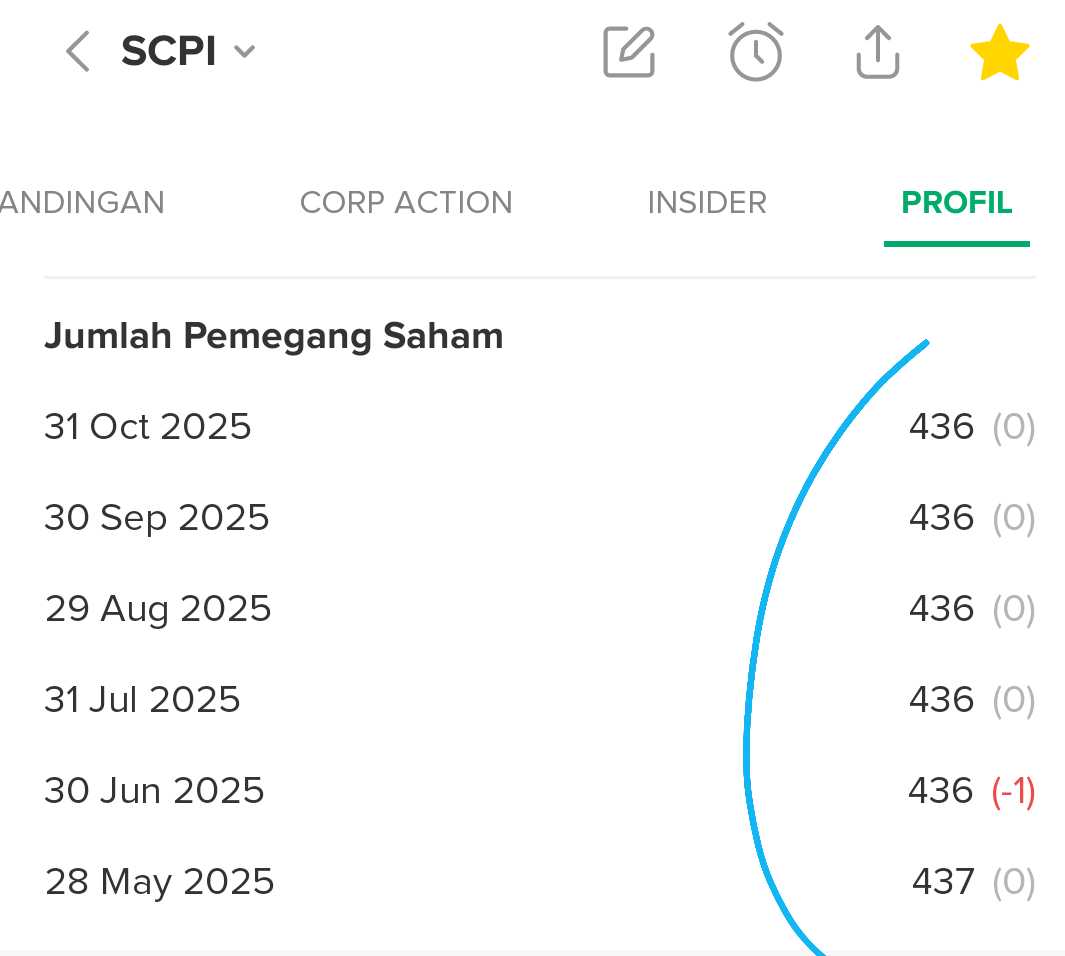Set a price alert with alarm icon
The width and height of the screenshot is (1065, 956).
pos(755,52)
